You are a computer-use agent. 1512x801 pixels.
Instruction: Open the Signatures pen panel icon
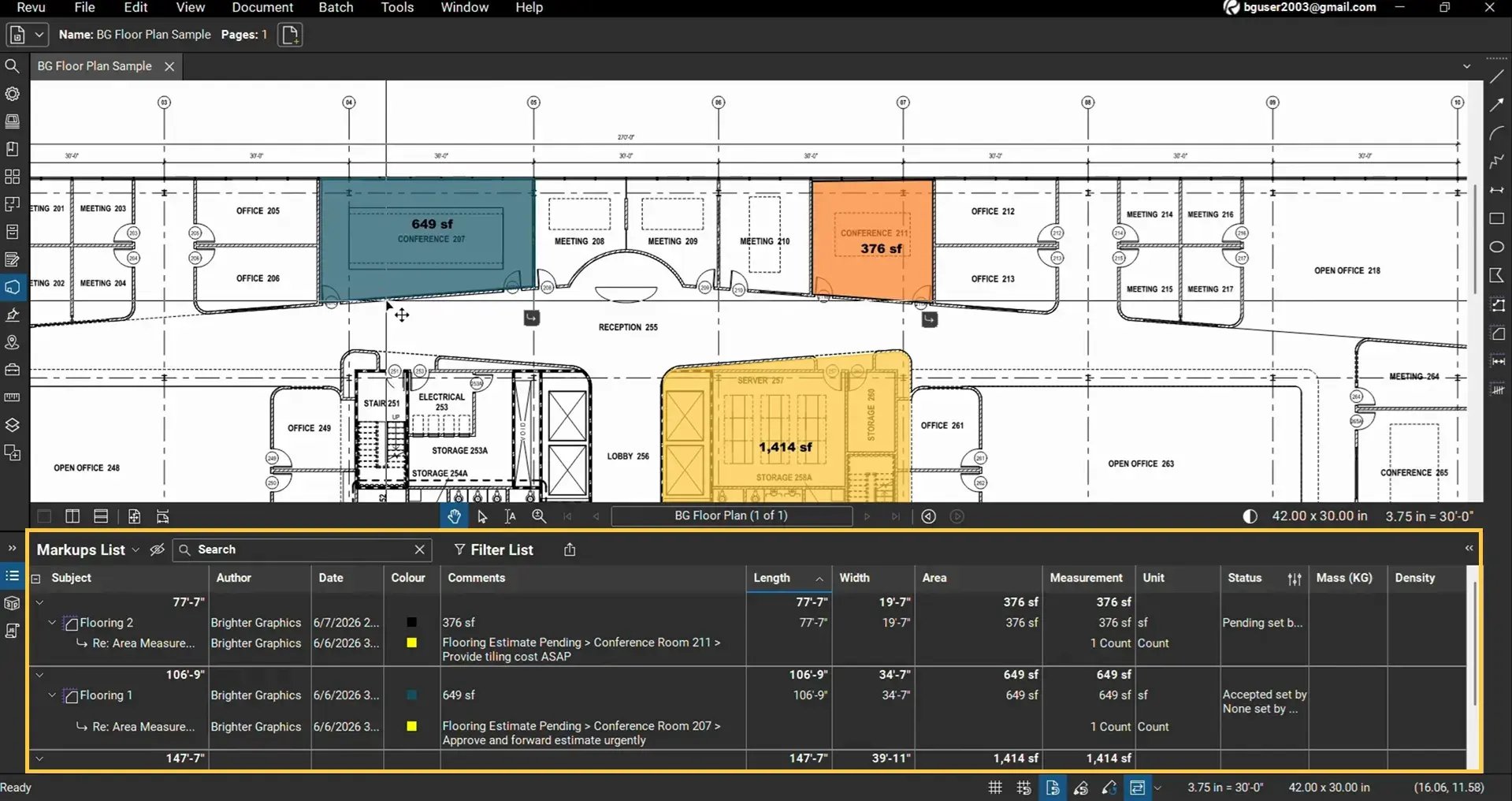point(12,315)
